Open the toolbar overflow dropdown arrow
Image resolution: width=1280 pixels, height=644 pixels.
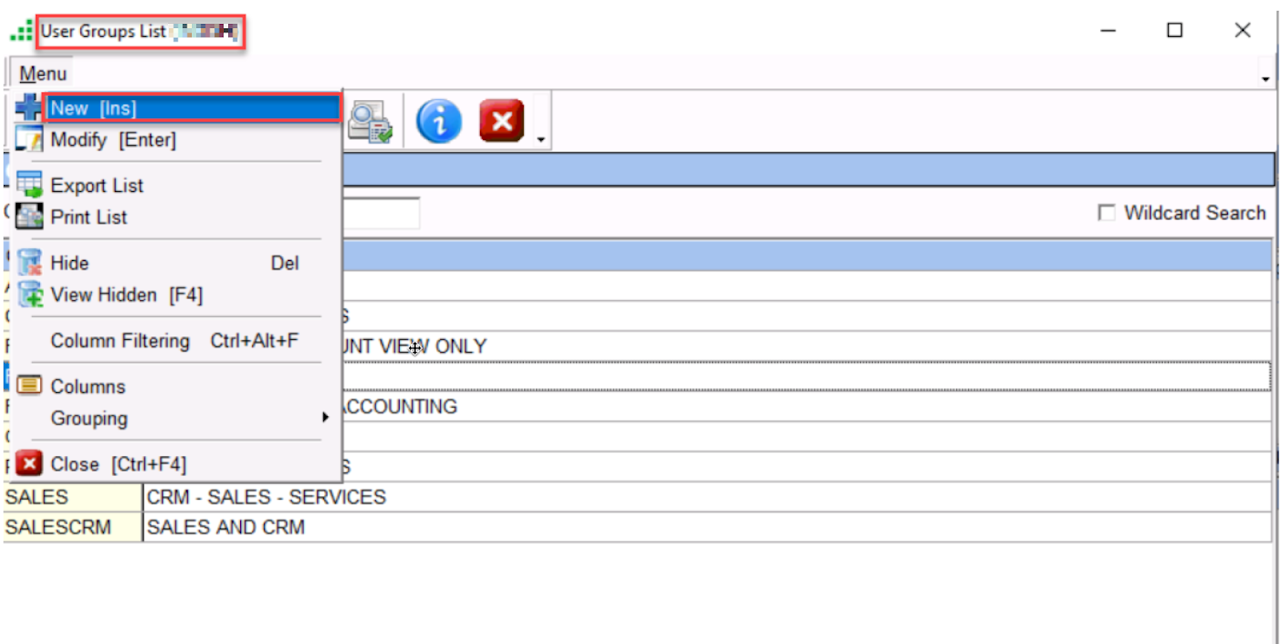[x=542, y=139]
